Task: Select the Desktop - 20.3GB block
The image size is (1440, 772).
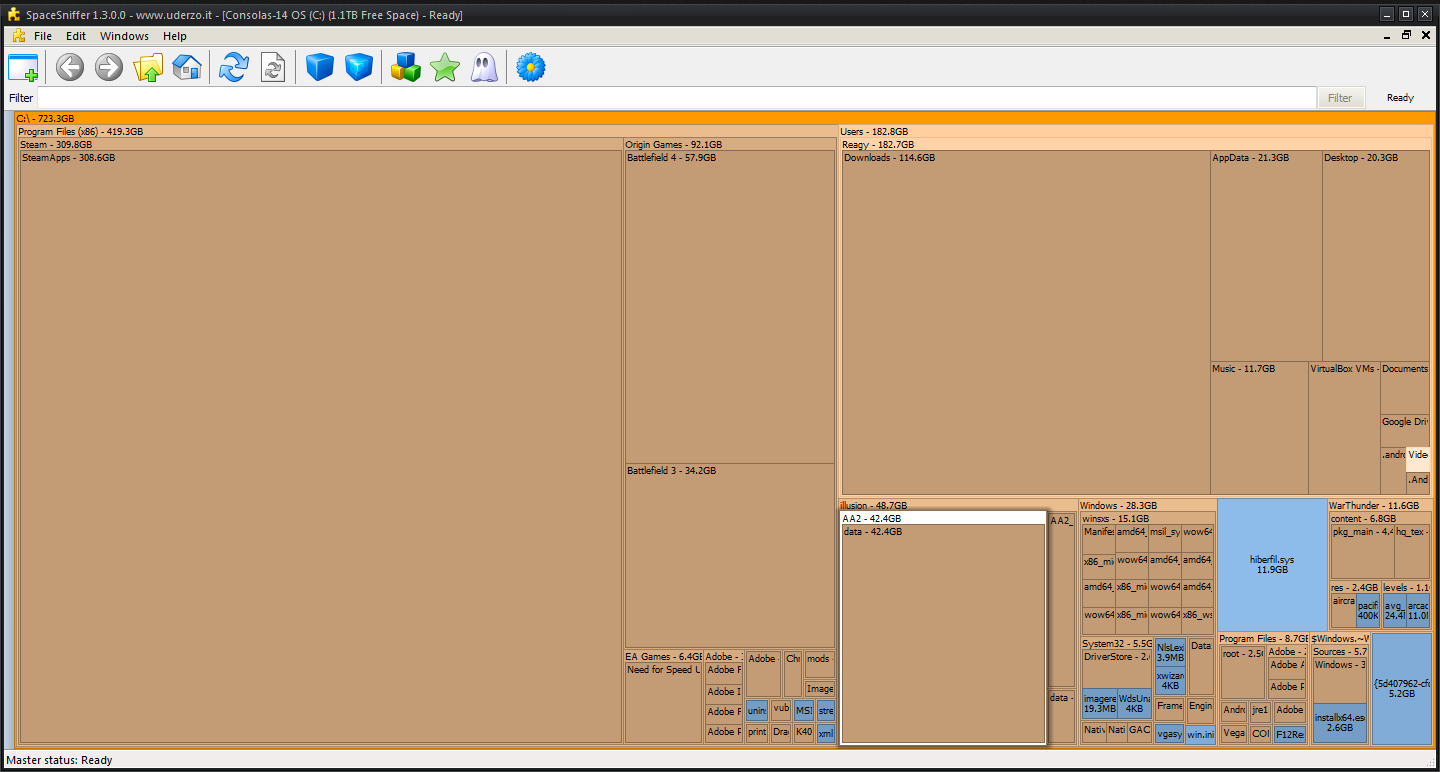Action: point(1376,256)
